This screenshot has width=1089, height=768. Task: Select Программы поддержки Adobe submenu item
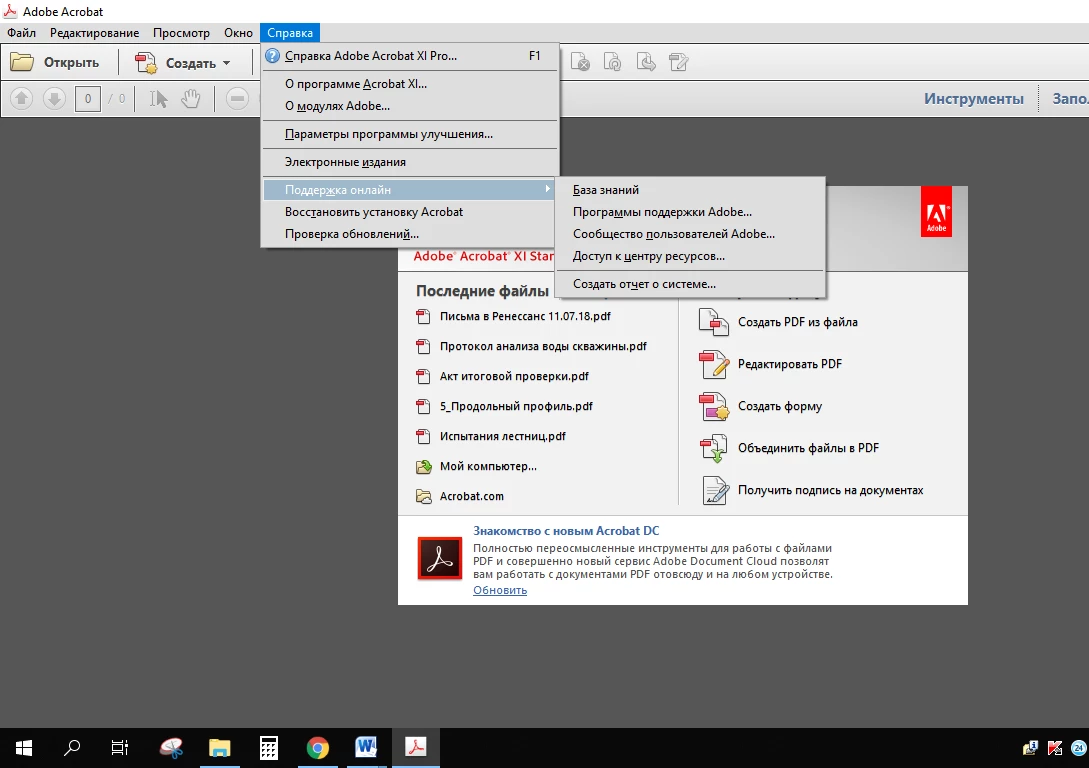[690, 212]
